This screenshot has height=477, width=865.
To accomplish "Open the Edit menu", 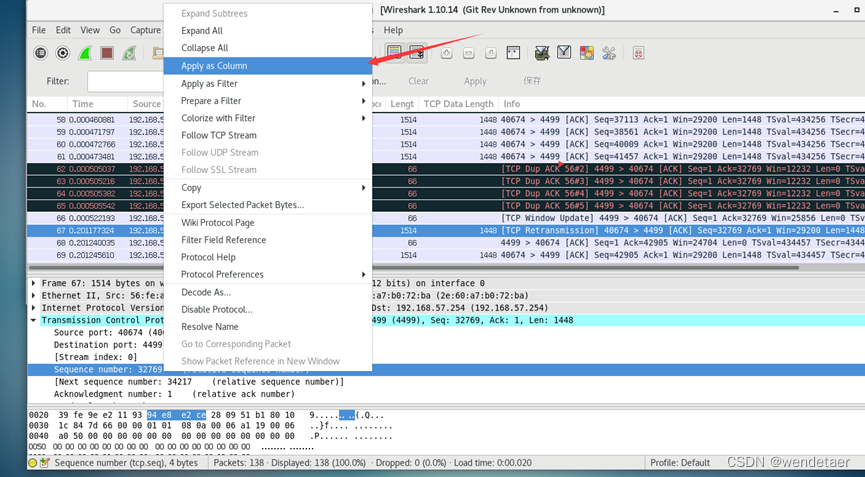I will pos(63,30).
